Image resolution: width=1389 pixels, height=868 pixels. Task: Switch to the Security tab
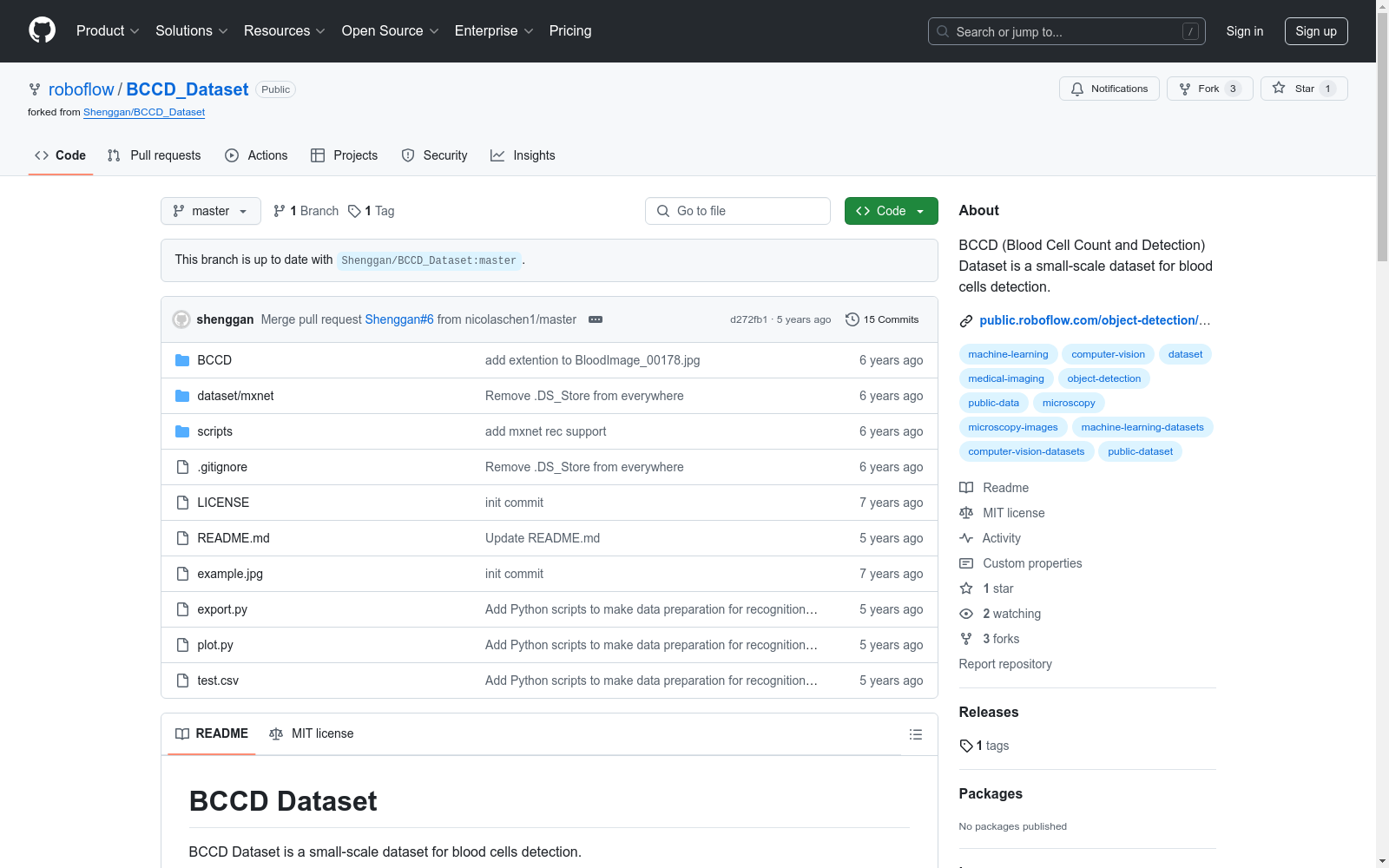434,155
